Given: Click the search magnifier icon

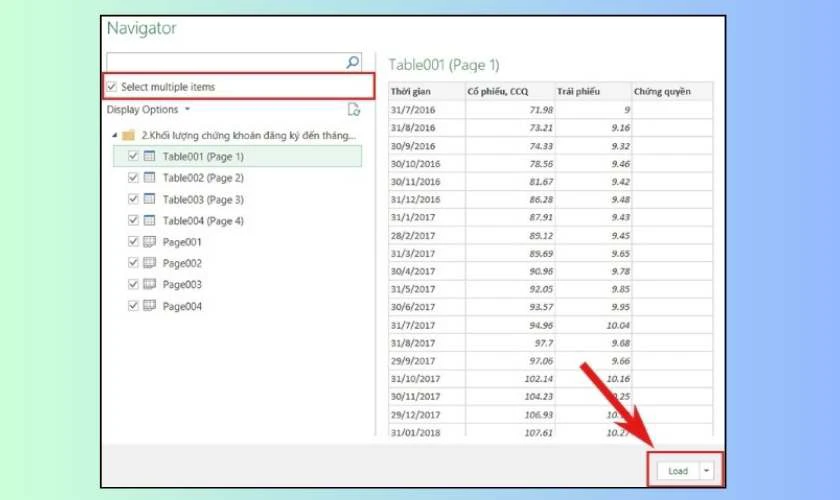Looking at the screenshot, I should (x=352, y=62).
